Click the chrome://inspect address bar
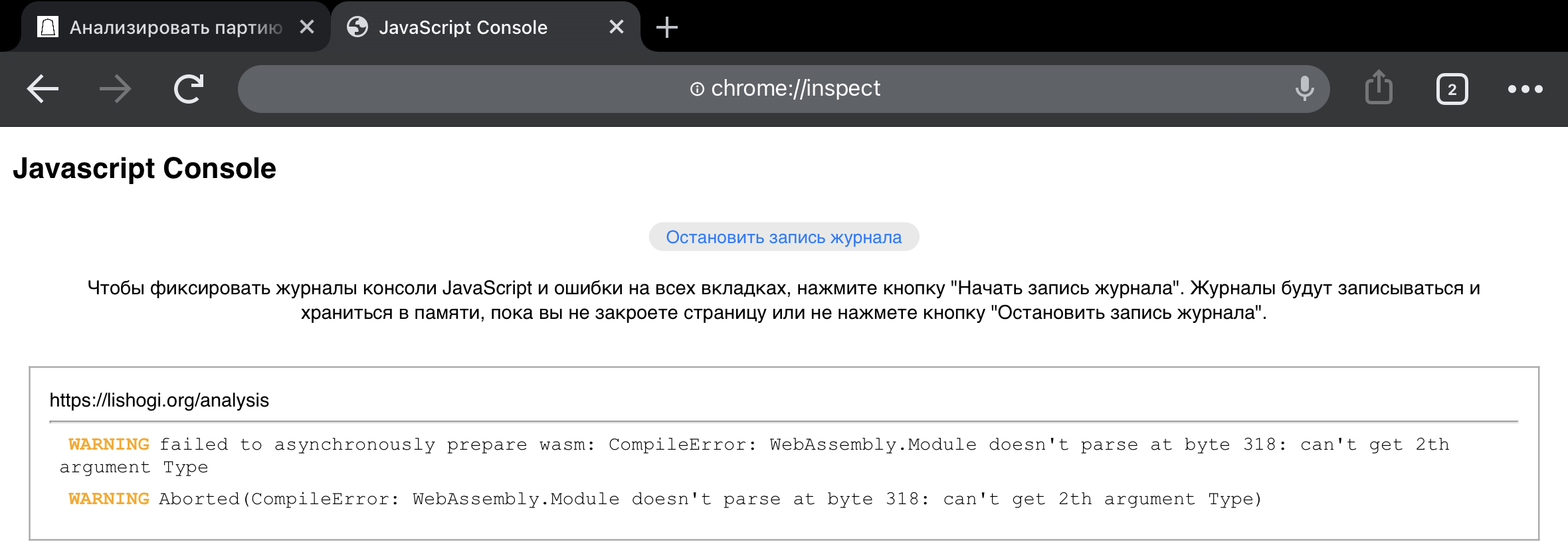 784,88
